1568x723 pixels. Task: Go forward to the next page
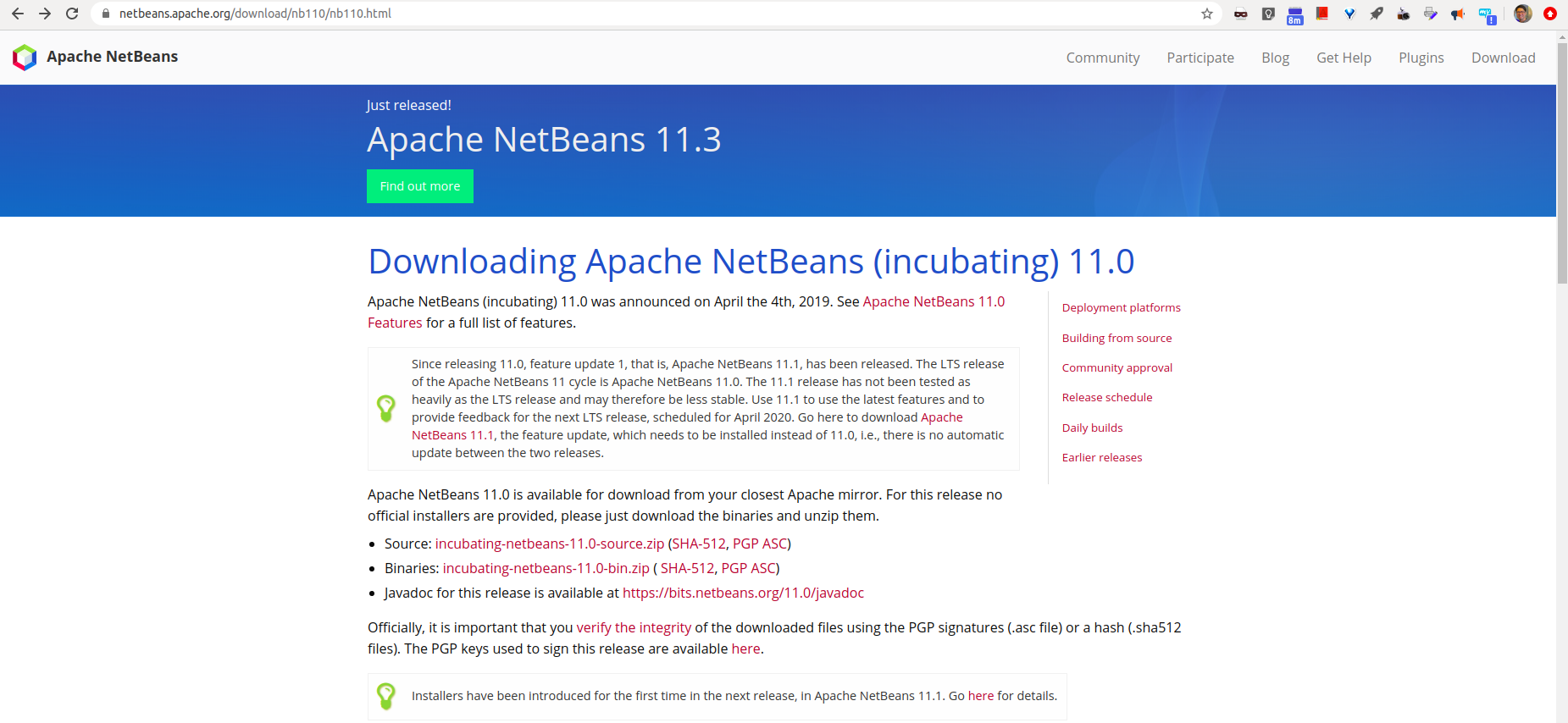pos(45,14)
